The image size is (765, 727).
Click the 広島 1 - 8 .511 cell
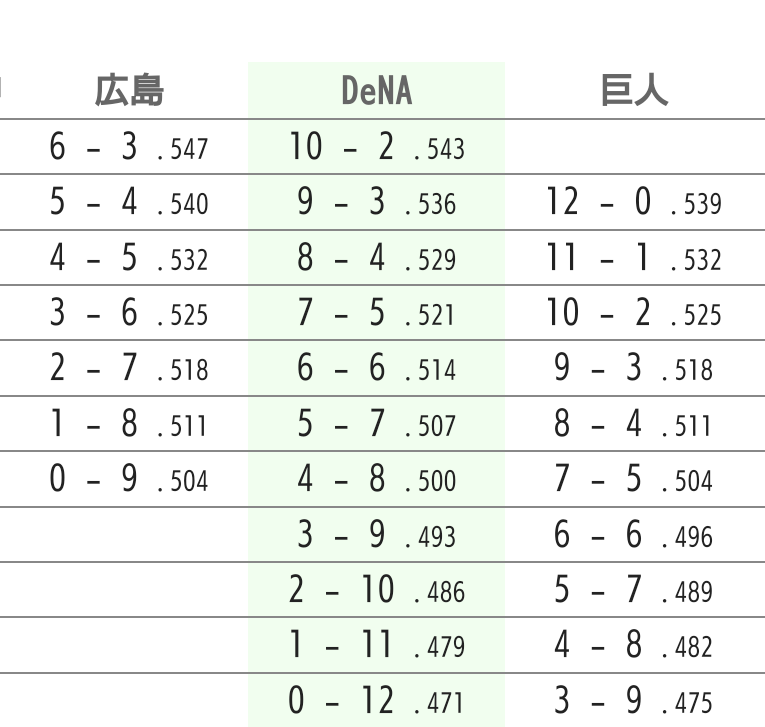tap(129, 424)
